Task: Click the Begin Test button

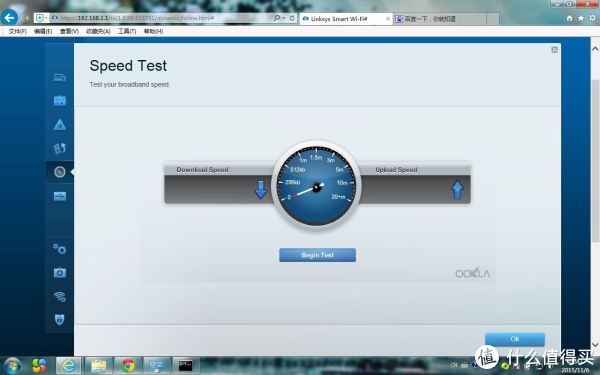Action: pos(317,255)
